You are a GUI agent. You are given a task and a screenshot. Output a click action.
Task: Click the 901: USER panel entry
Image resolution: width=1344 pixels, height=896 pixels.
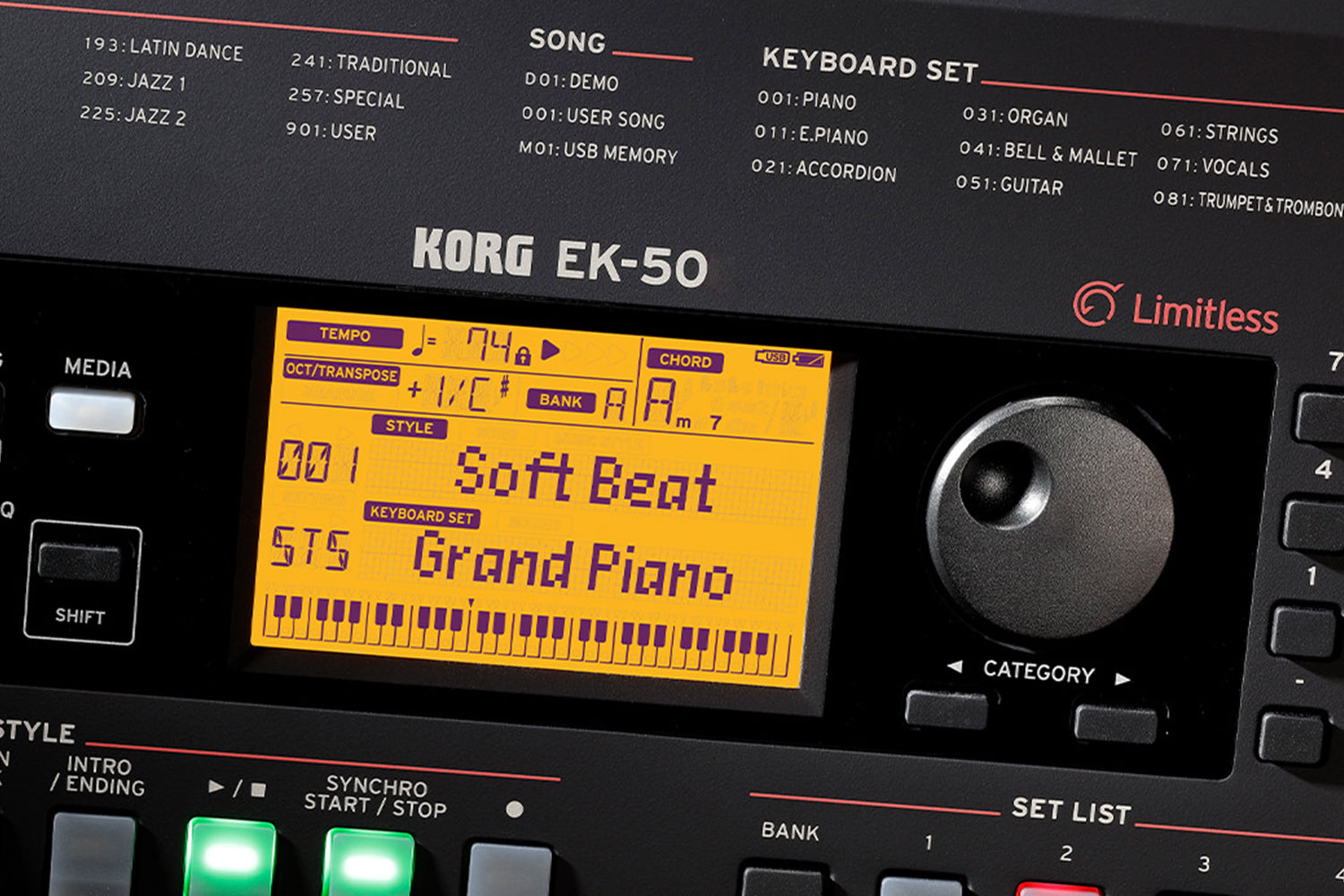(331, 130)
